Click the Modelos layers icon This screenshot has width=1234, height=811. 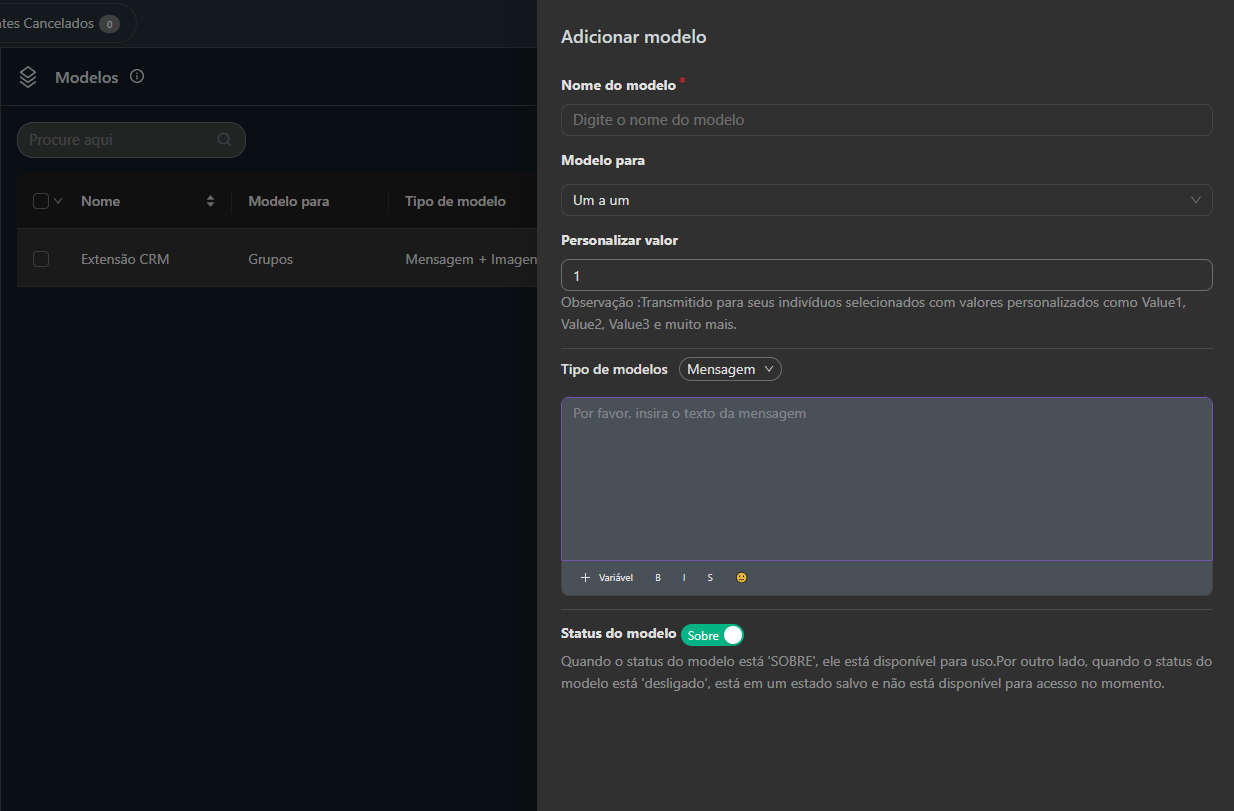(x=28, y=77)
